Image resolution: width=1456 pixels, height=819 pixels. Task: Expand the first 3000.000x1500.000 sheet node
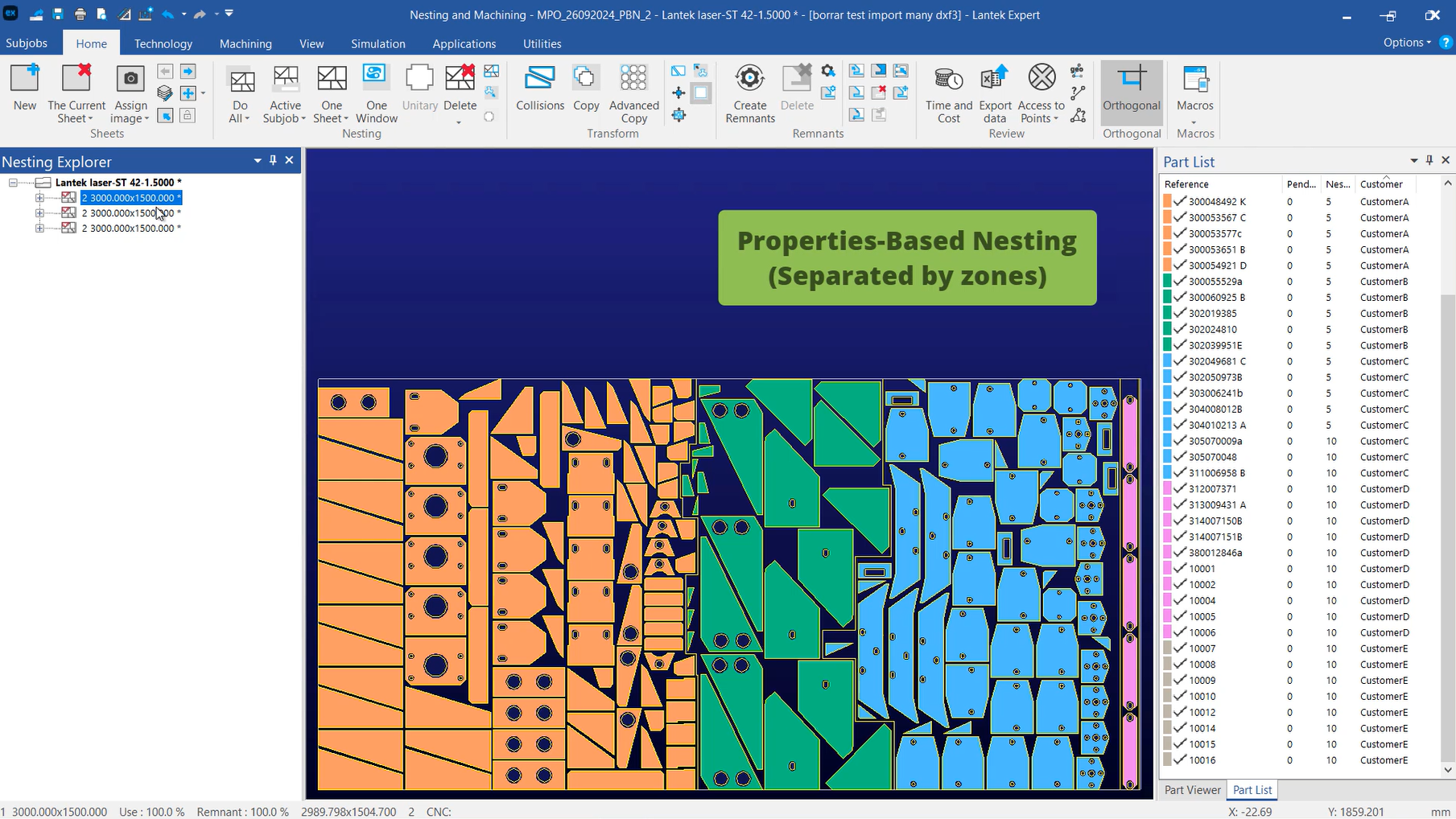(39, 198)
